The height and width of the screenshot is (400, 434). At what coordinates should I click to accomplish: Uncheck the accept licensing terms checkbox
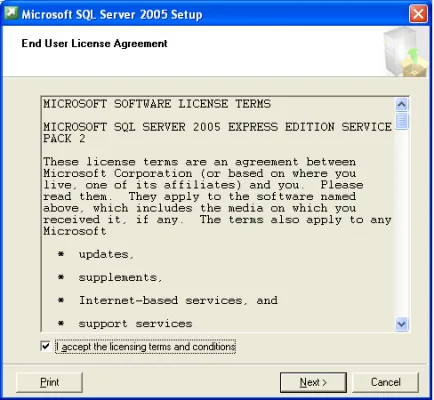(45, 346)
